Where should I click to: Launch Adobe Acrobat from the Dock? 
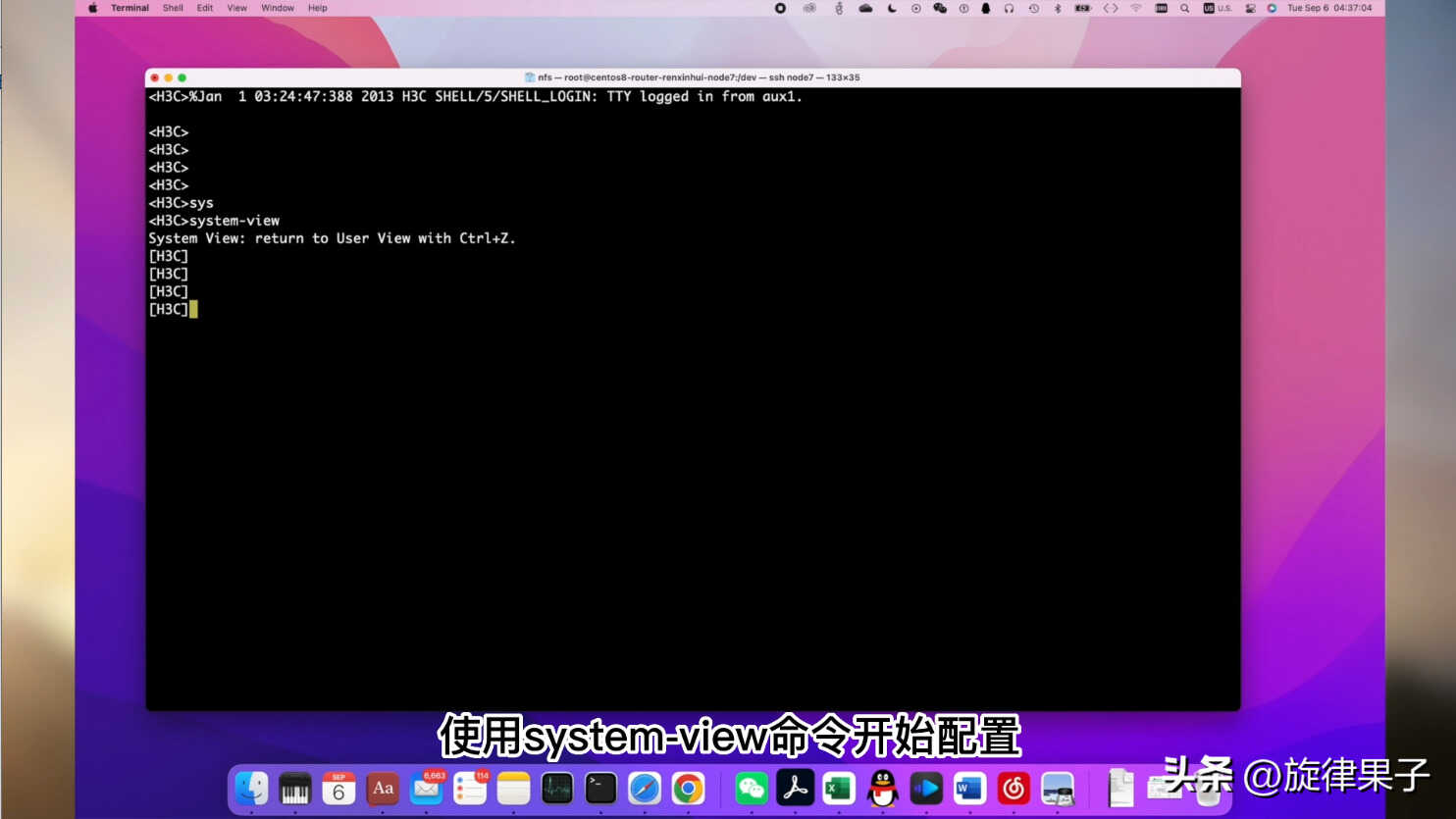click(795, 788)
